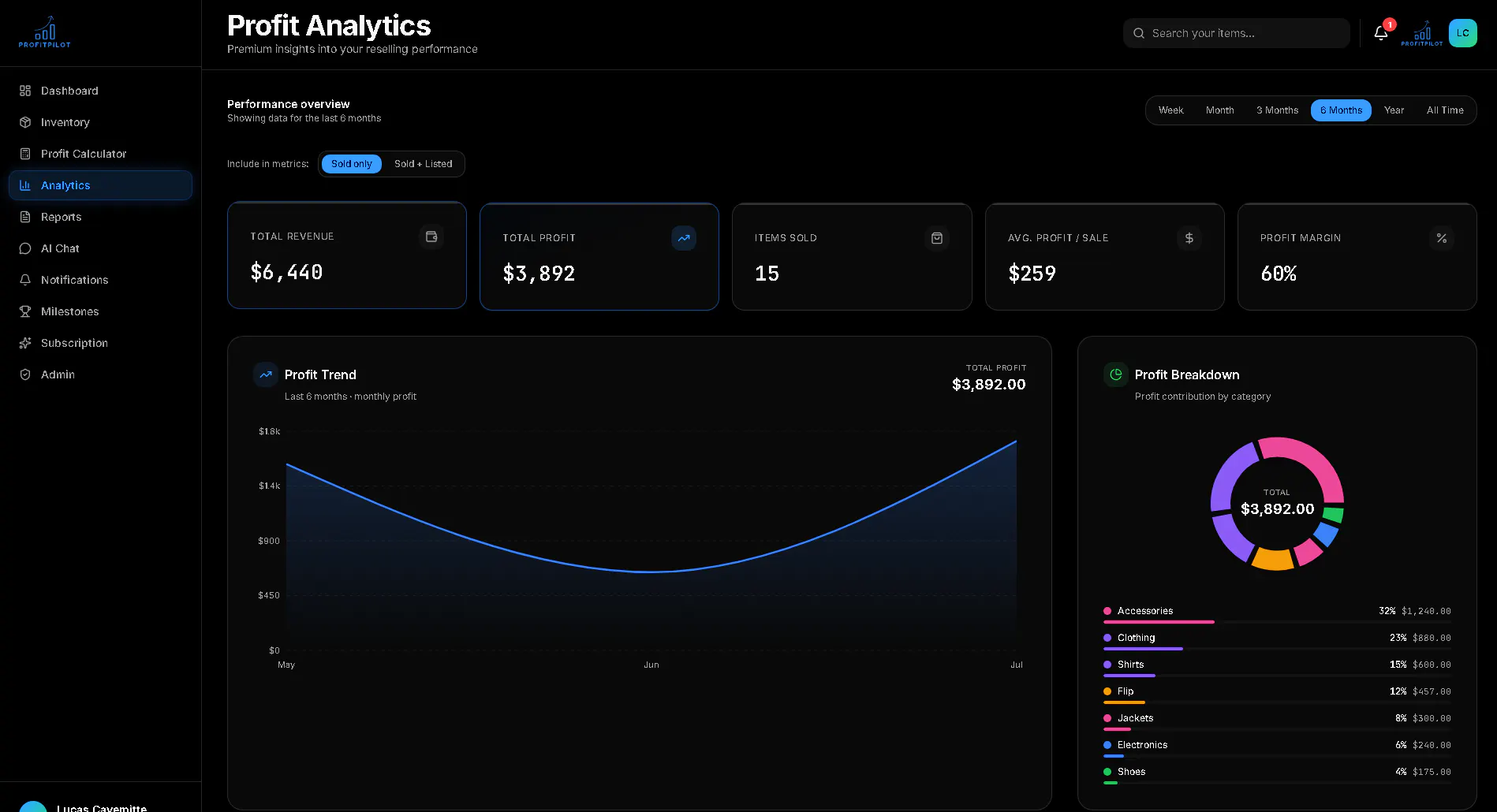This screenshot has height=812, width=1497.
Task: Click the Total Revenue card
Action: (347, 255)
